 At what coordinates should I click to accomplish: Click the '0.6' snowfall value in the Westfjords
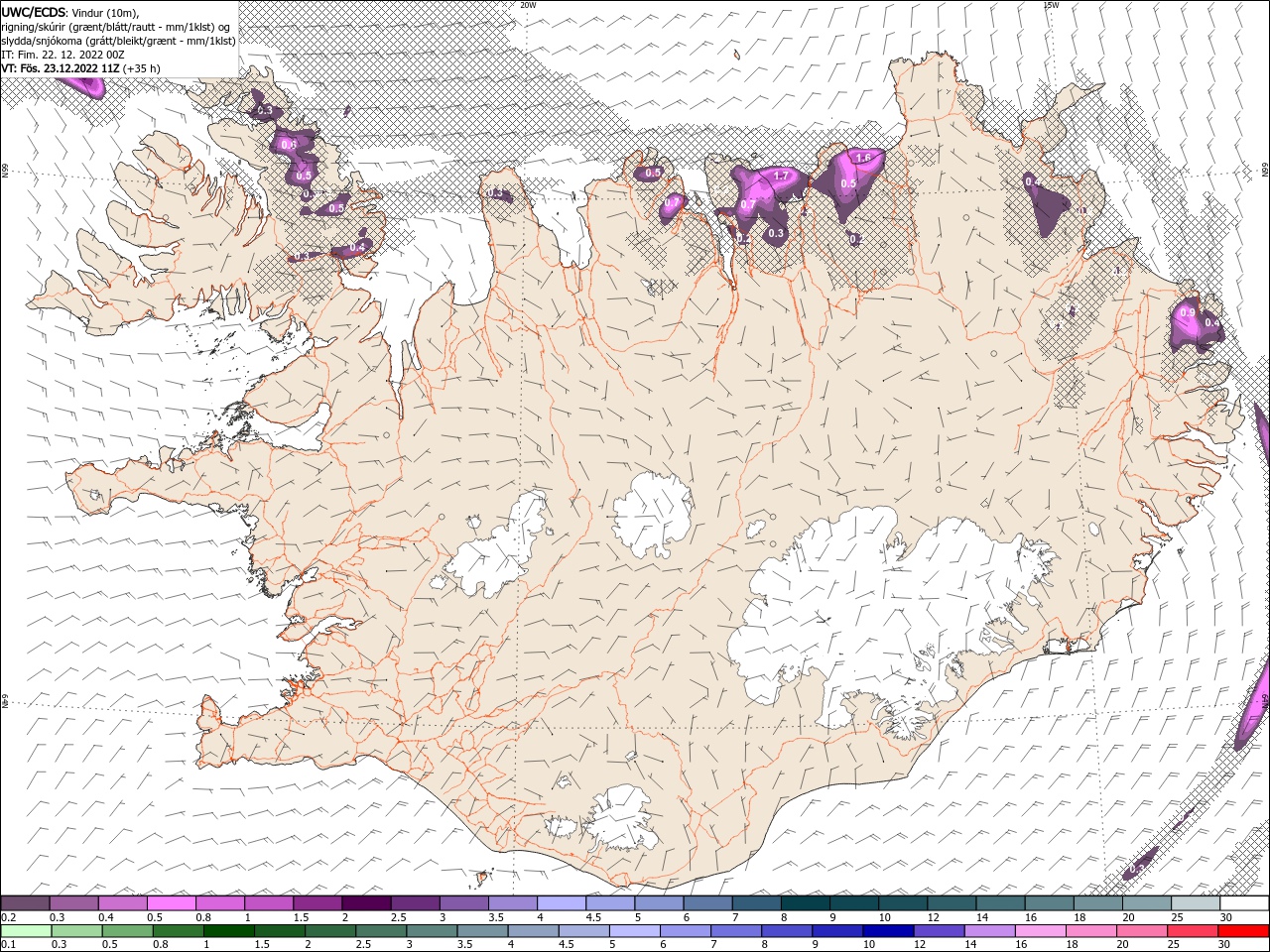289,145
